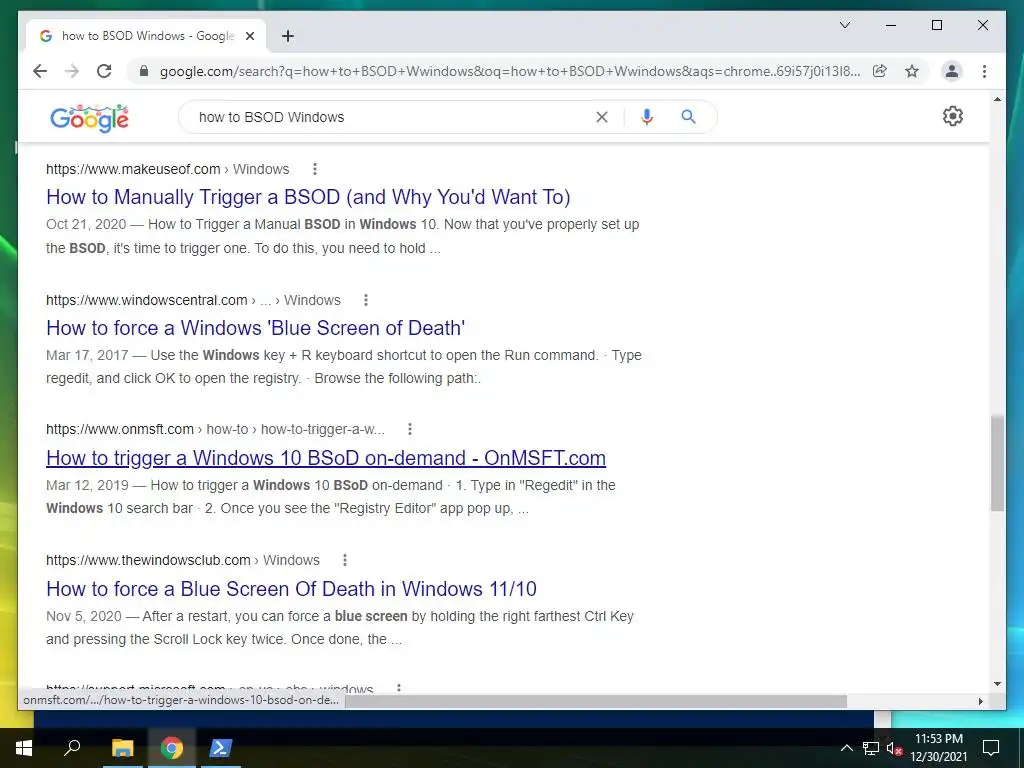Click the browser forward arrow
Image resolution: width=1024 pixels, height=768 pixels.
coord(72,71)
